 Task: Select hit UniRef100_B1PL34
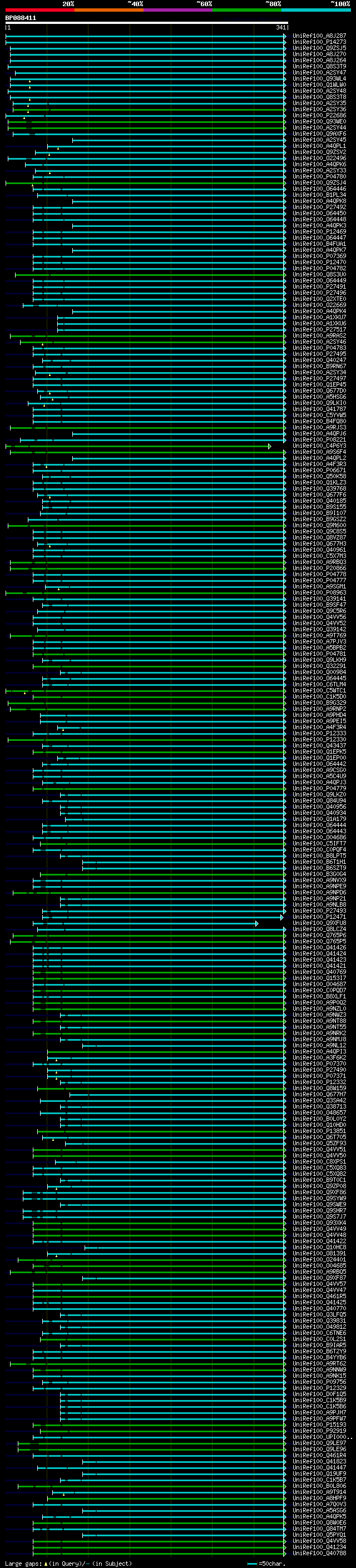point(319,195)
